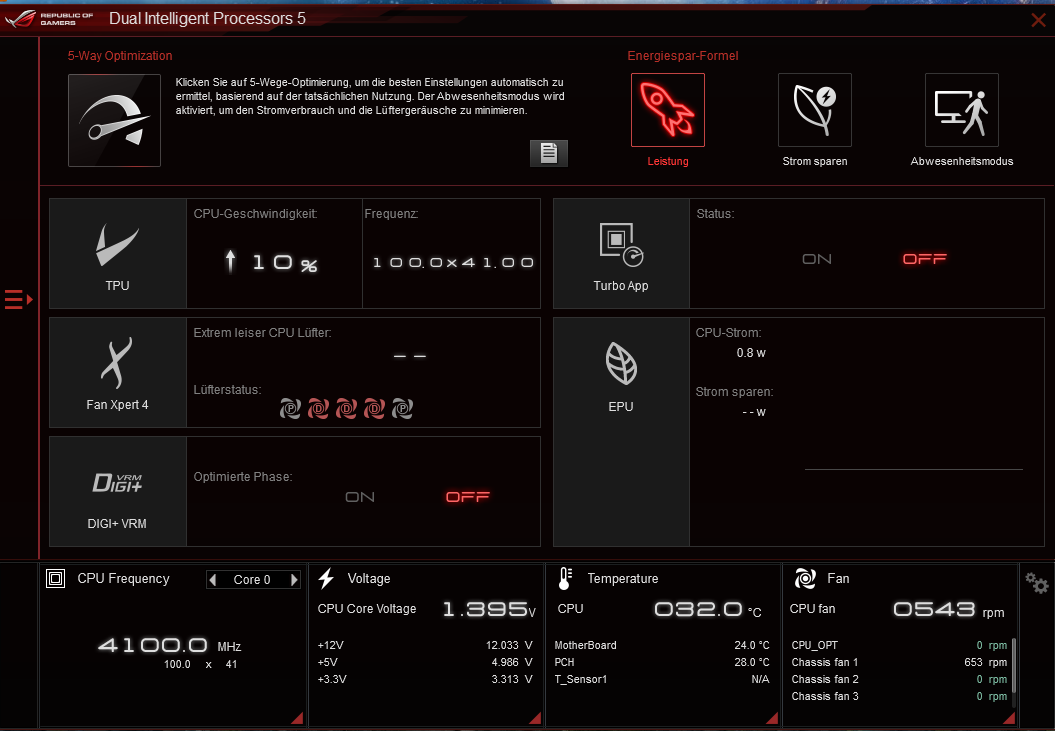The width and height of the screenshot is (1055, 731).
Task: Open the TPU panel
Action: tap(118, 253)
